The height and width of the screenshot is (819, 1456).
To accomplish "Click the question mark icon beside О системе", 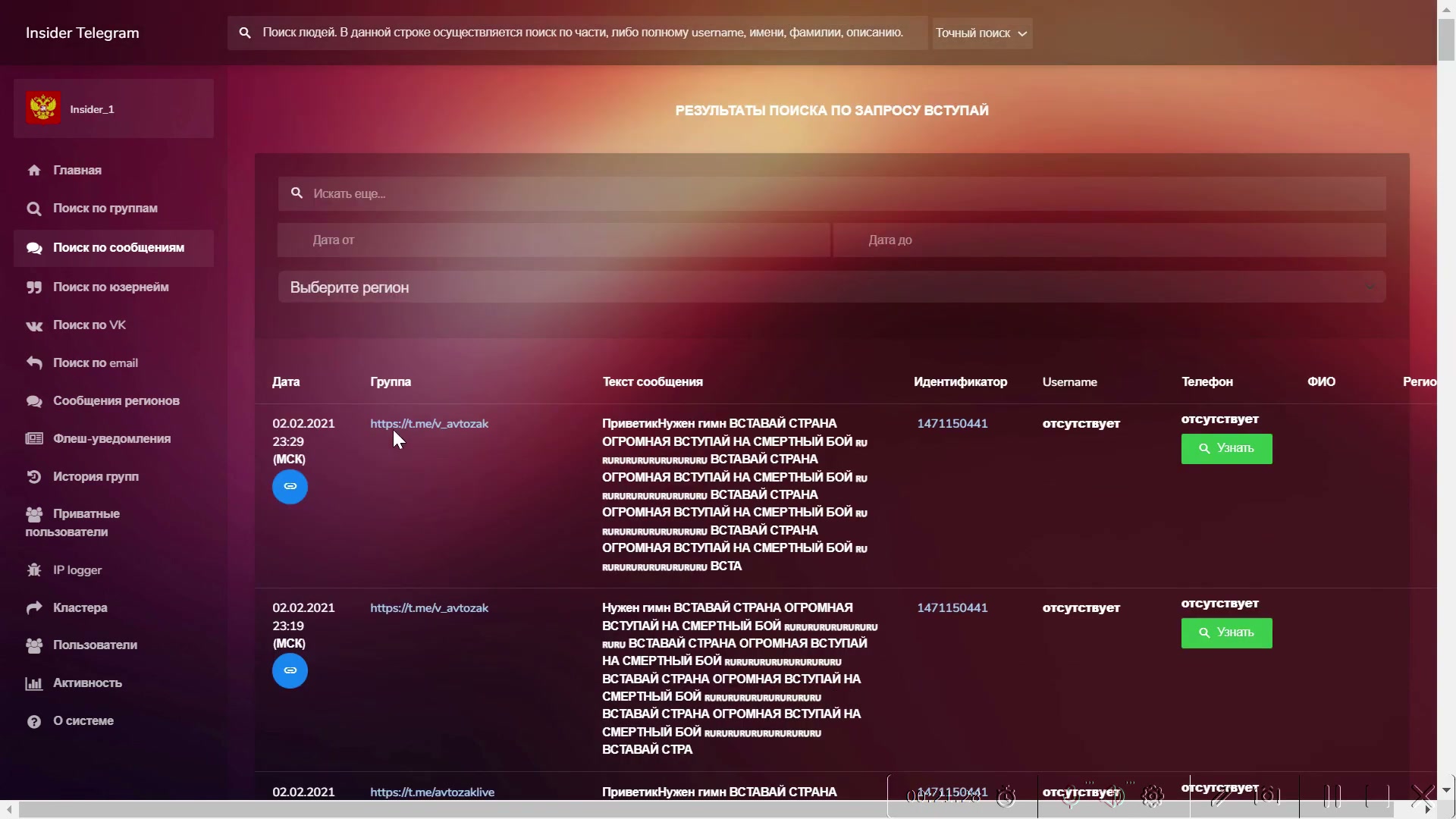I will (34, 721).
